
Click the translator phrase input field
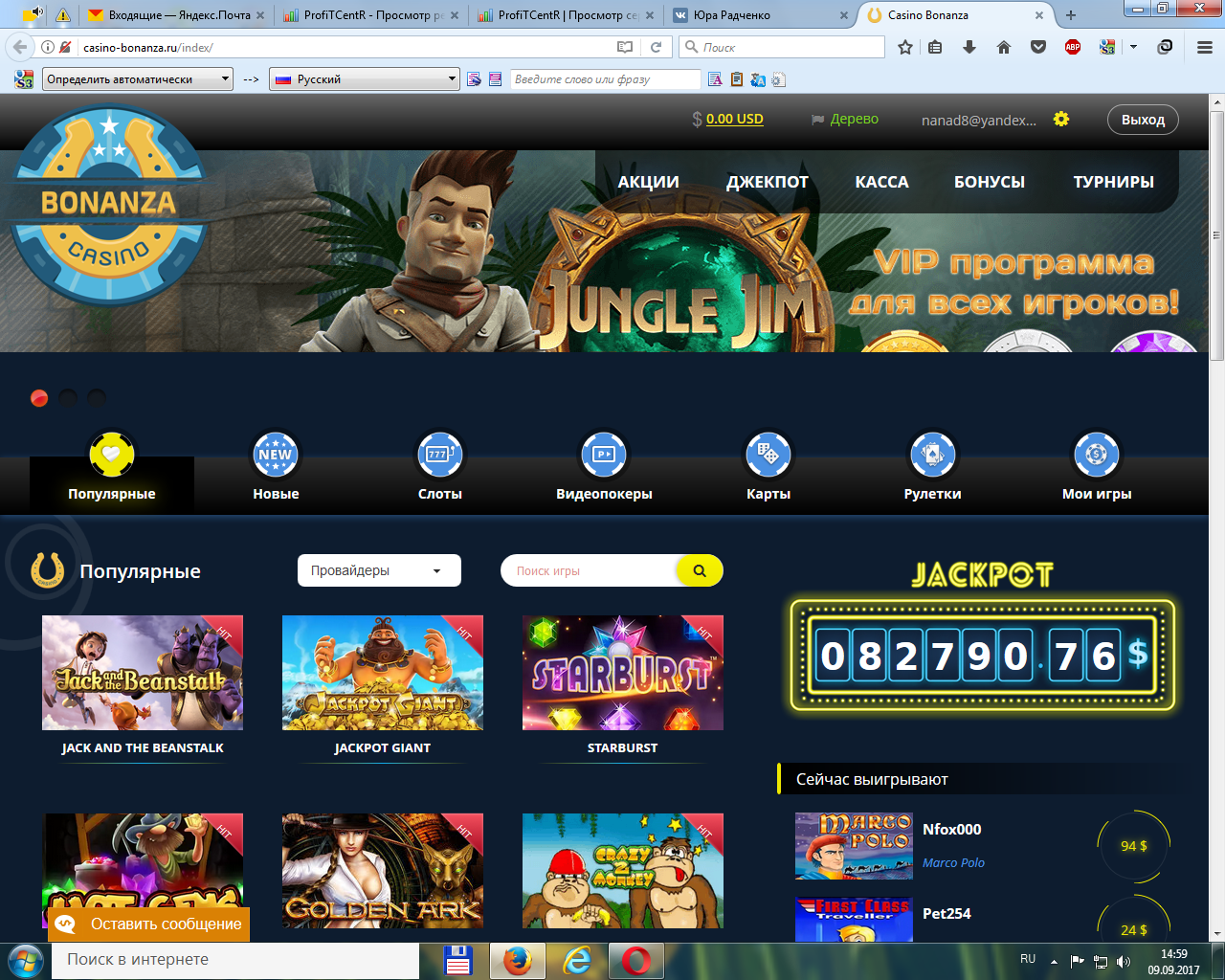click(606, 79)
